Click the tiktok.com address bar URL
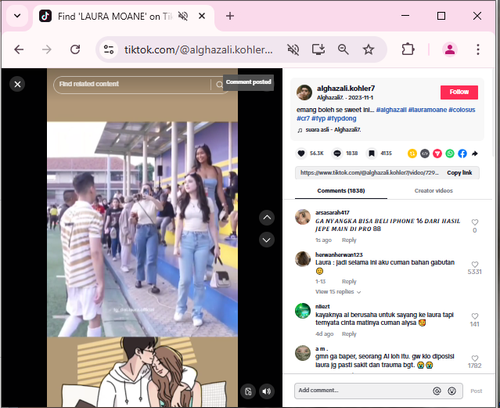This screenshot has width=500, height=408. coord(198,50)
